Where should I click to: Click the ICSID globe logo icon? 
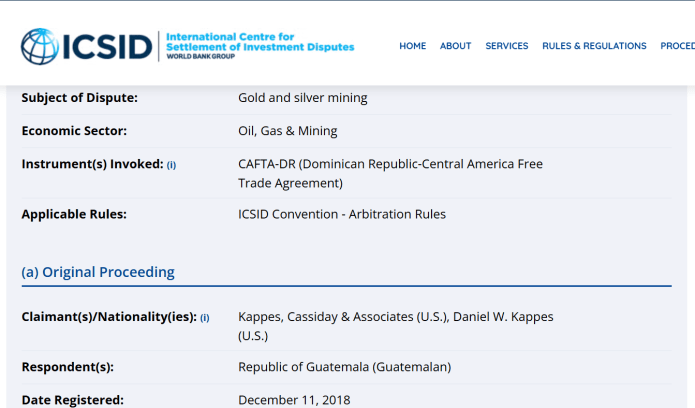click(x=40, y=46)
